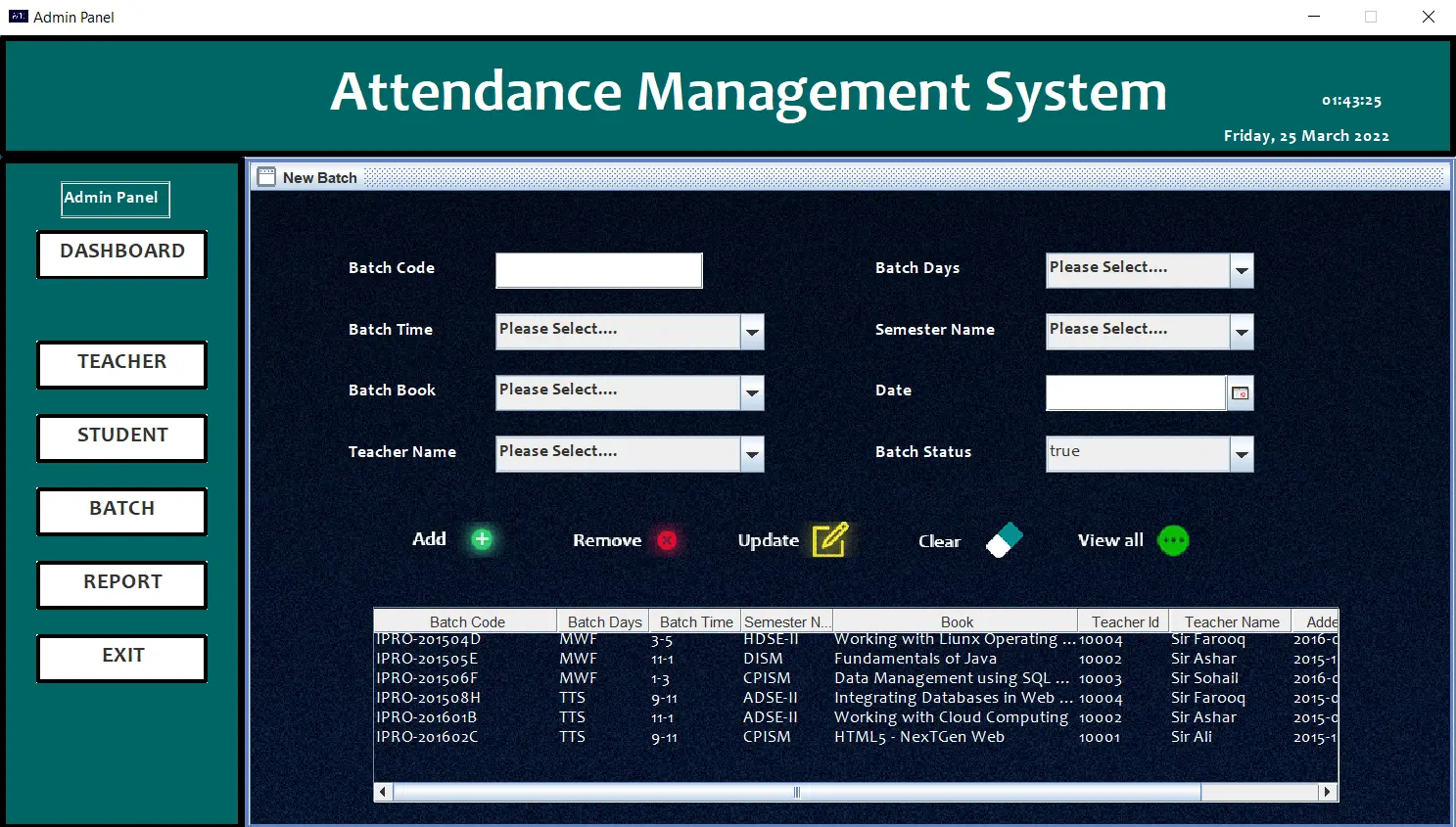Click the Teacher Id column header

point(1124,621)
